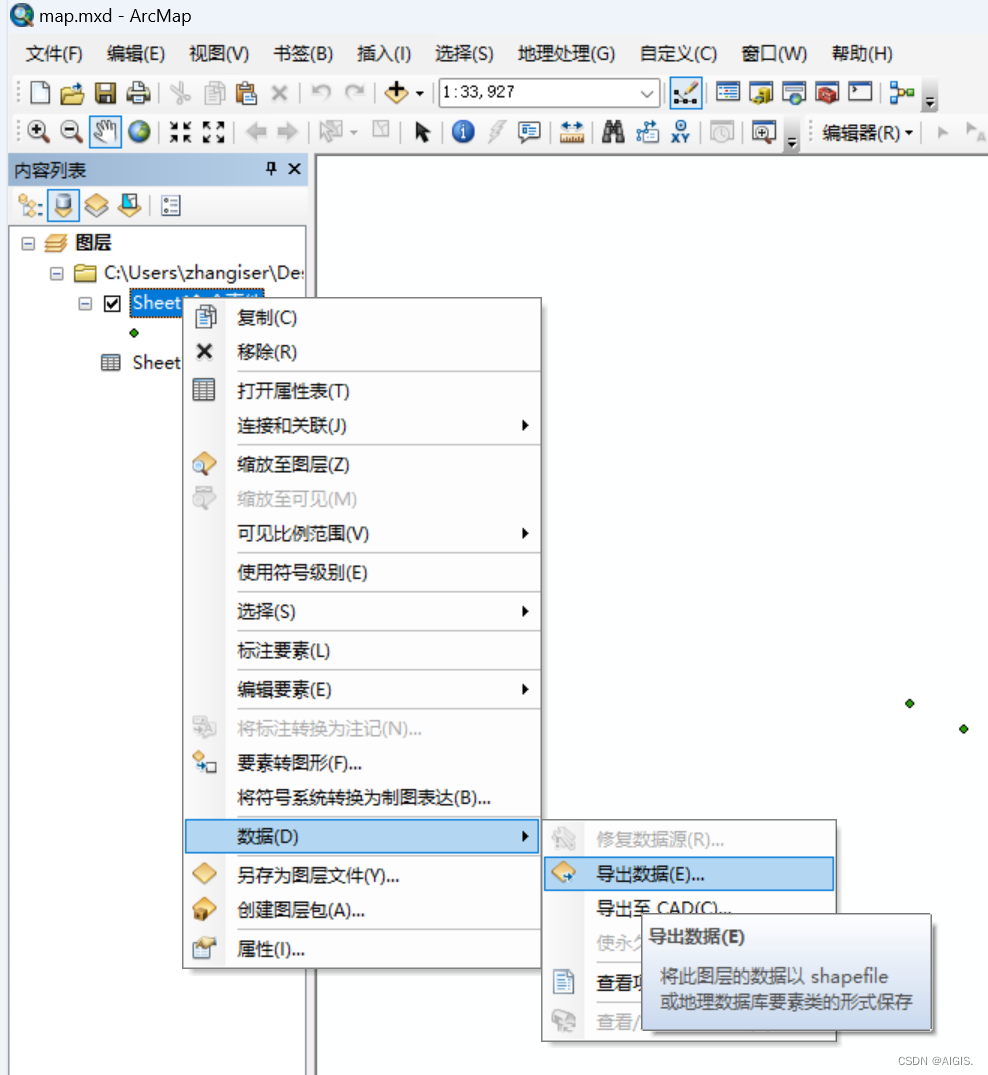Click the Fixed Zoom In icon
This screenshot has height=1075, width=988.
pos(180,132)
